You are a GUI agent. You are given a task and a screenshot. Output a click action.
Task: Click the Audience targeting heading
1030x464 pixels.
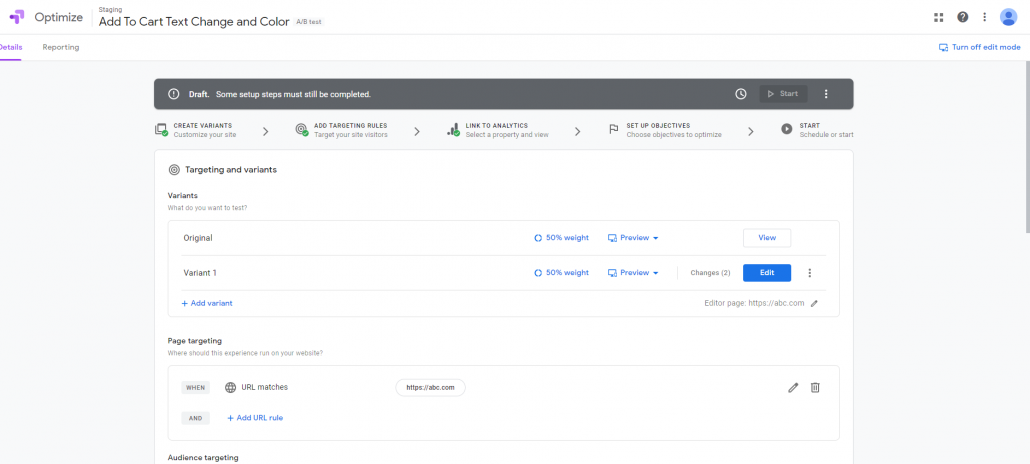click(203, 457)
